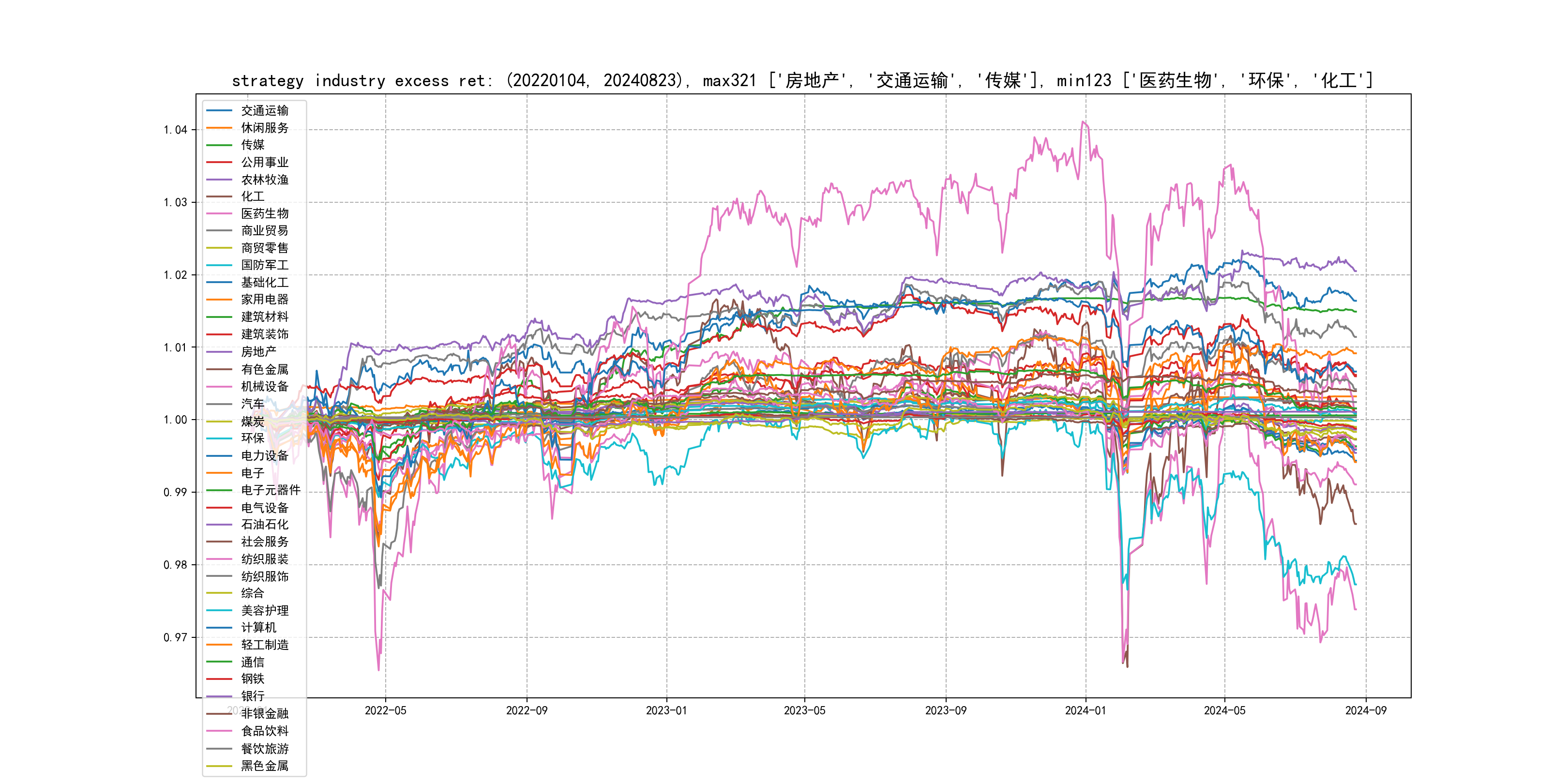Screen dimensions: 1568x784
Task: Choose the 计算机 legend label
Action: pos(259,628)
